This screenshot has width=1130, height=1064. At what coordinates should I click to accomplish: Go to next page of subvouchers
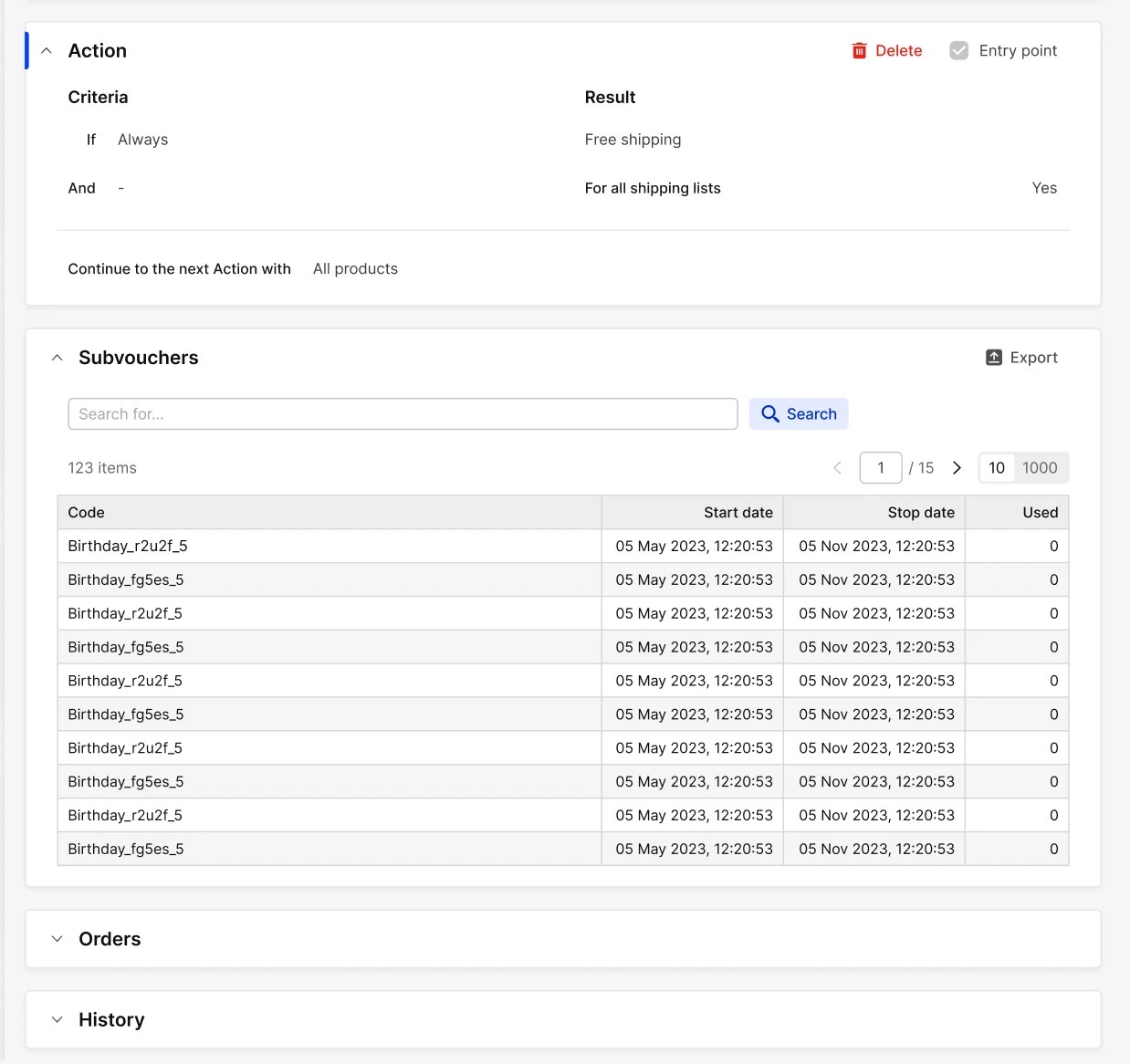pyautogui.click(x=957, y=468)
